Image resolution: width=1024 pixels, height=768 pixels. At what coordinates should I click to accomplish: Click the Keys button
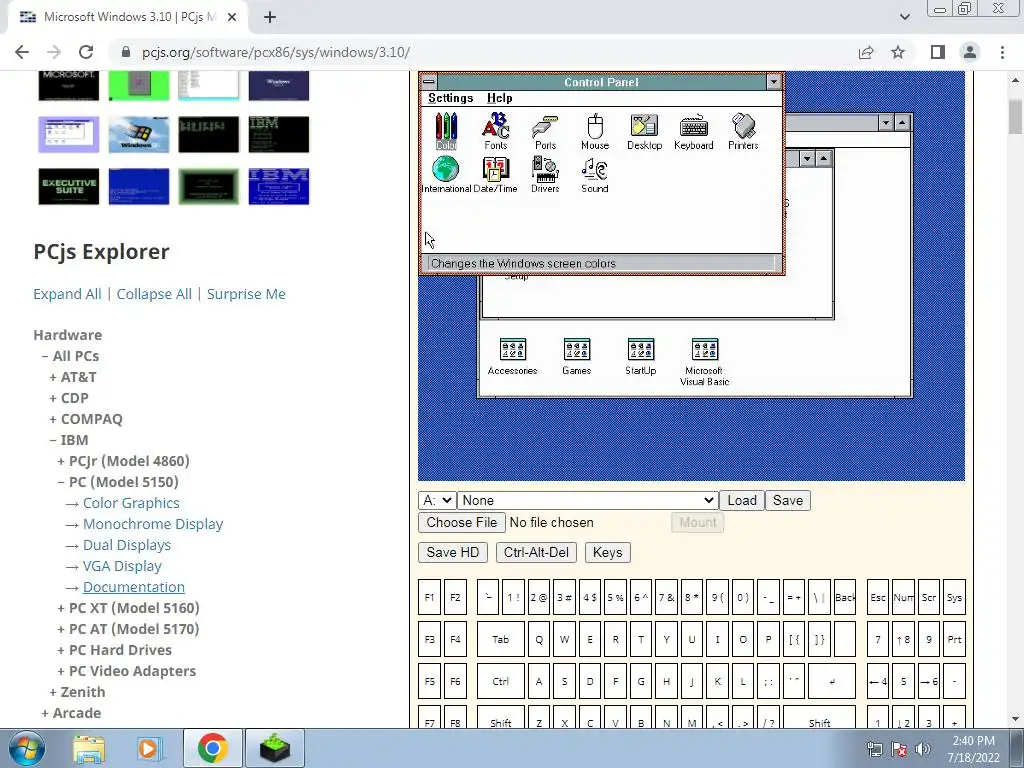[x=607, y=552]
